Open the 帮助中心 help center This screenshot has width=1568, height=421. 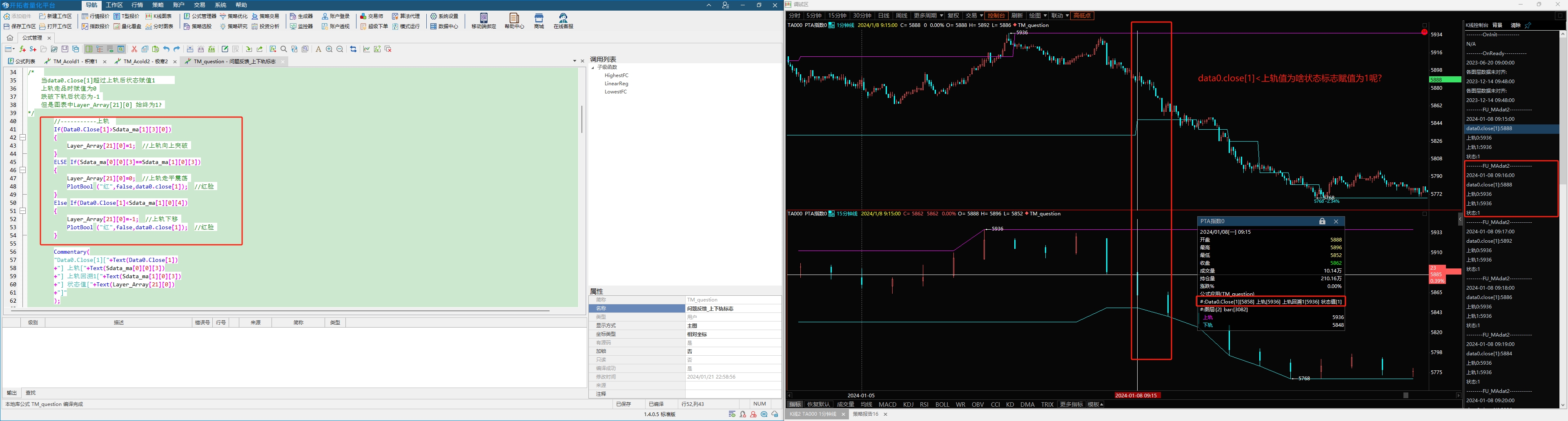pyautogui.click(x=514, y=21)
